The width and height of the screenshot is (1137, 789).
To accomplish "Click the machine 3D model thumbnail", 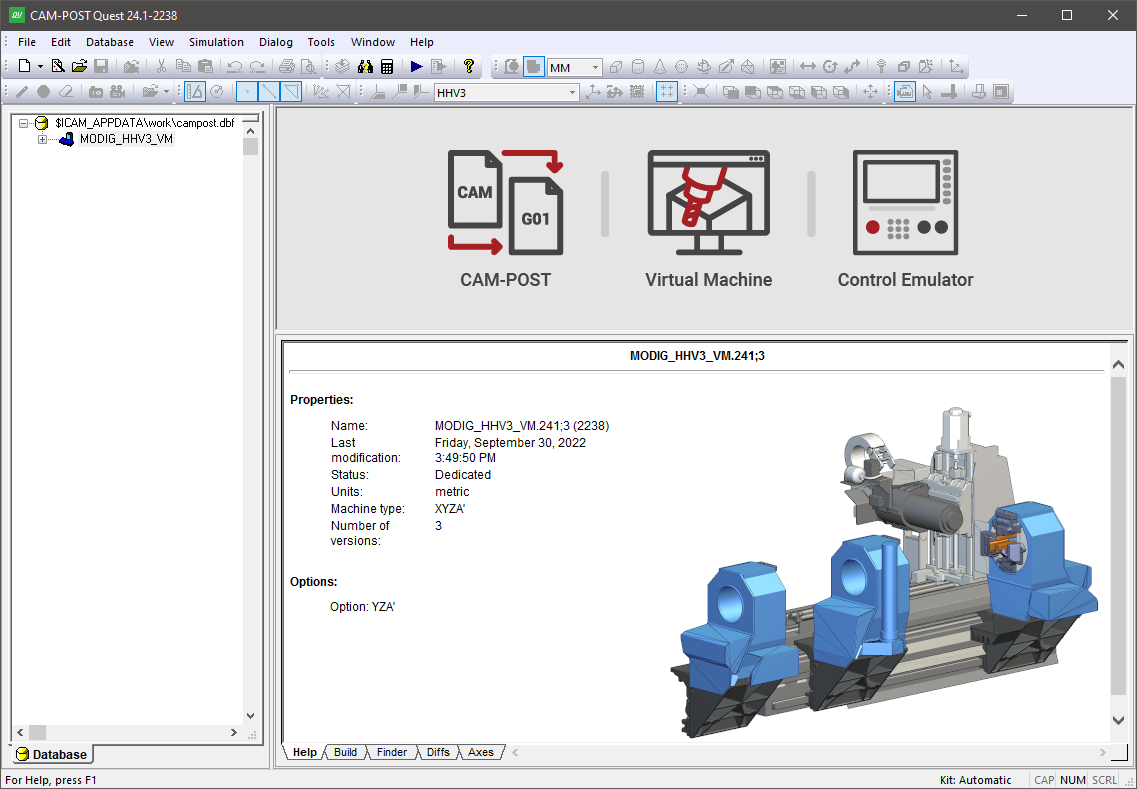I will coord(884,573).
